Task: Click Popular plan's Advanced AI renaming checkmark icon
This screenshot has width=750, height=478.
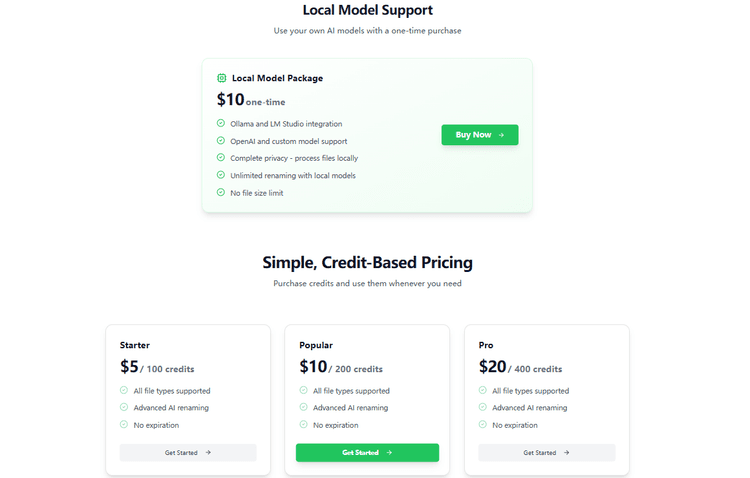Action: (304, 408)
